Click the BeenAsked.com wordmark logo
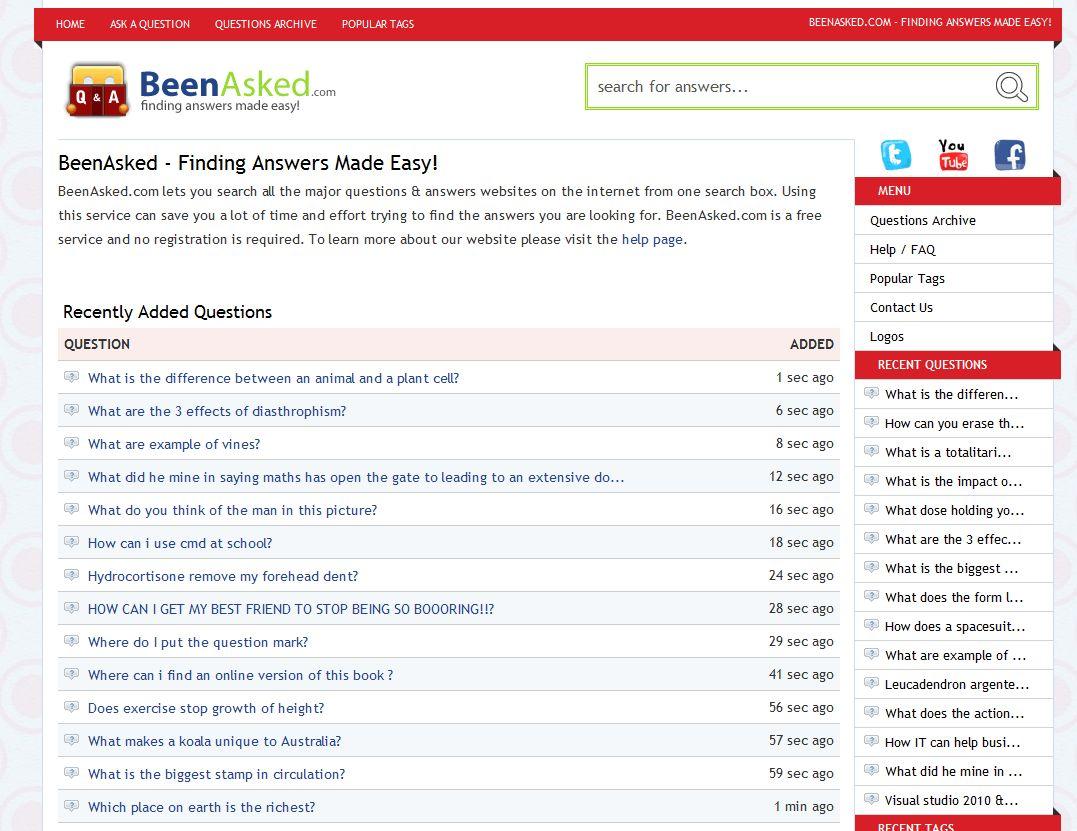Screen dimensions: 1077x831 tap(238, 90)
